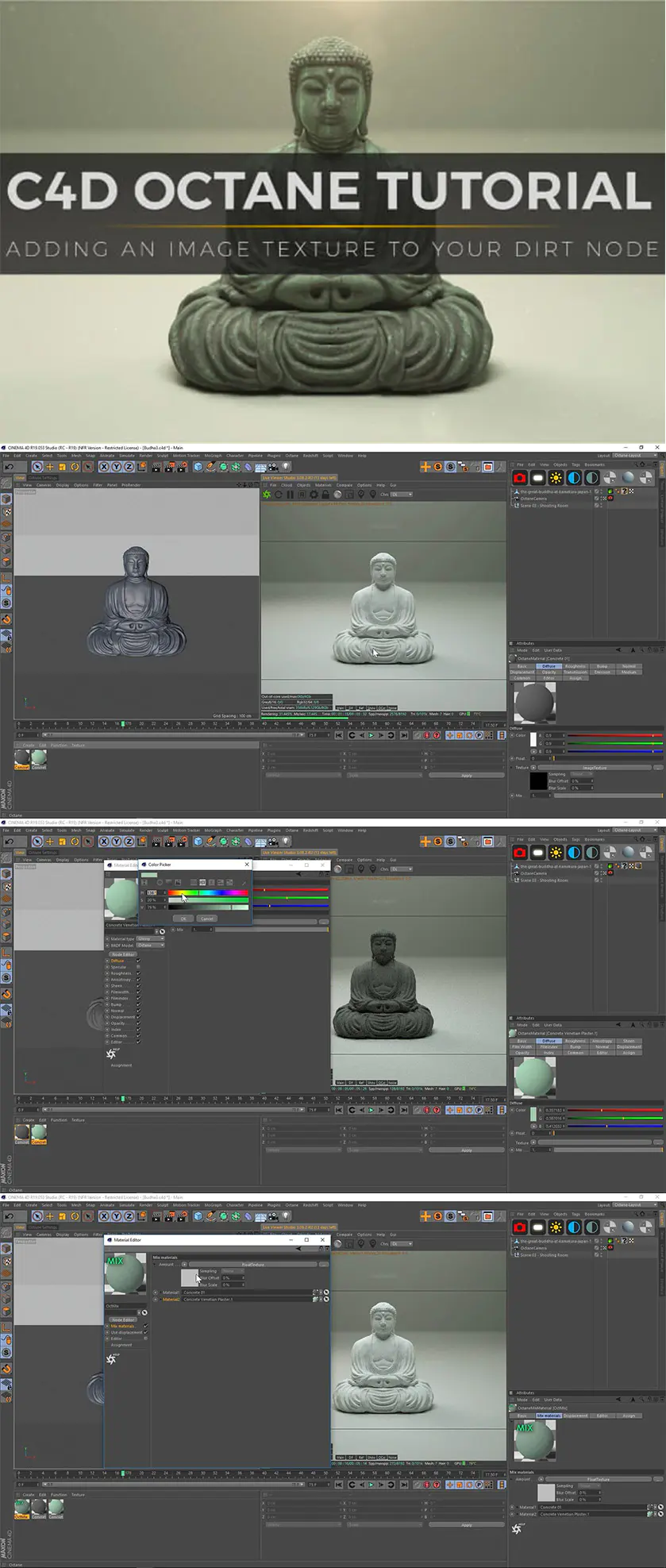Click Hue rainbow slider in Color Picker

click(208, 892)
